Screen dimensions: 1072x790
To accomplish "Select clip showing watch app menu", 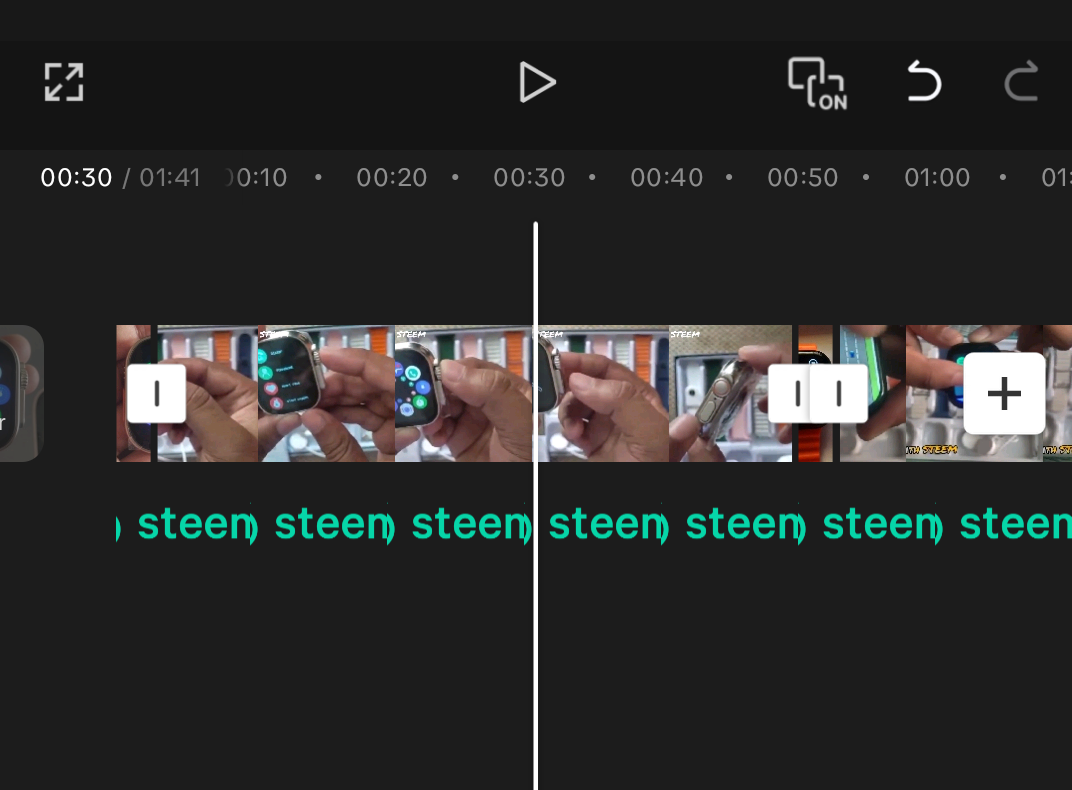I will click(x=326, y=393).
